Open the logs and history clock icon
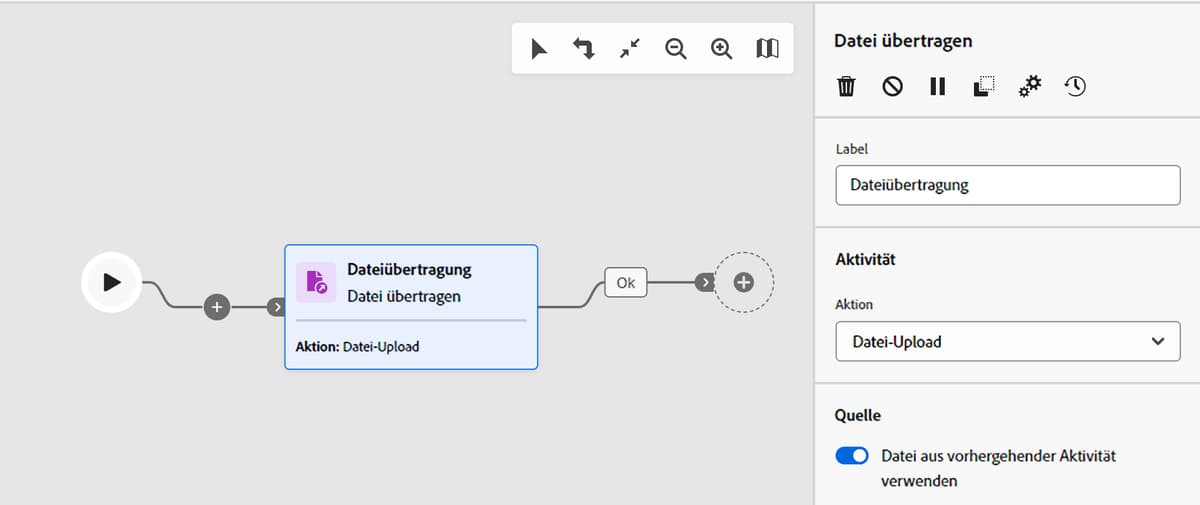Image resolution: width=1200 pixels, height=505 pixels. pos(1075,87)
